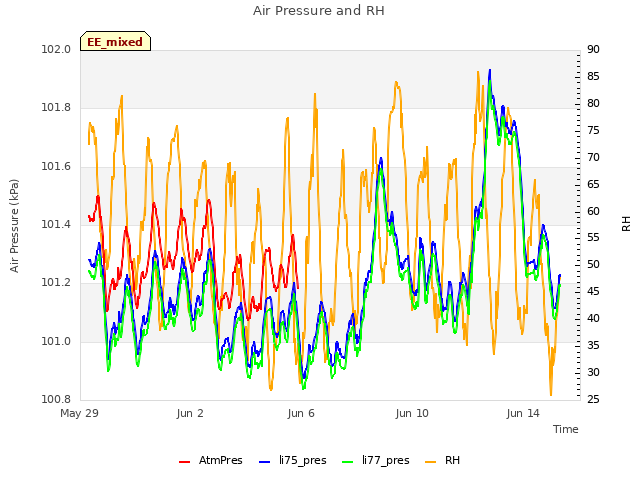The width and height of the screenshot is (640, 480).
Task: Click the 101.4 pressure axis value
Action: [56, 225]
